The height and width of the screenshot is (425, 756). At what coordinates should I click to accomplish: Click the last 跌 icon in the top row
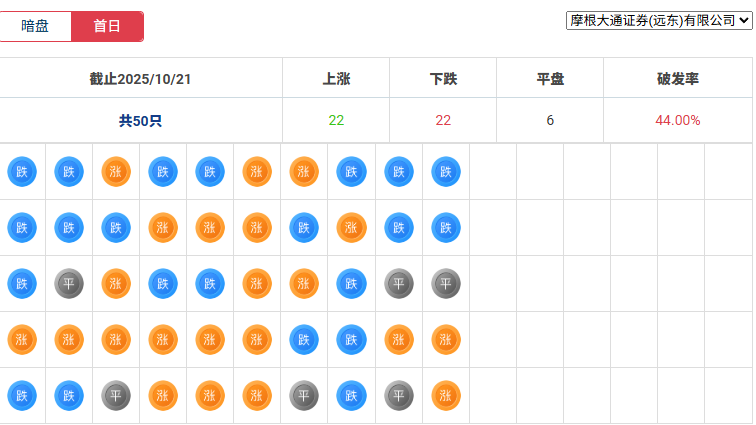coord(446,172)
